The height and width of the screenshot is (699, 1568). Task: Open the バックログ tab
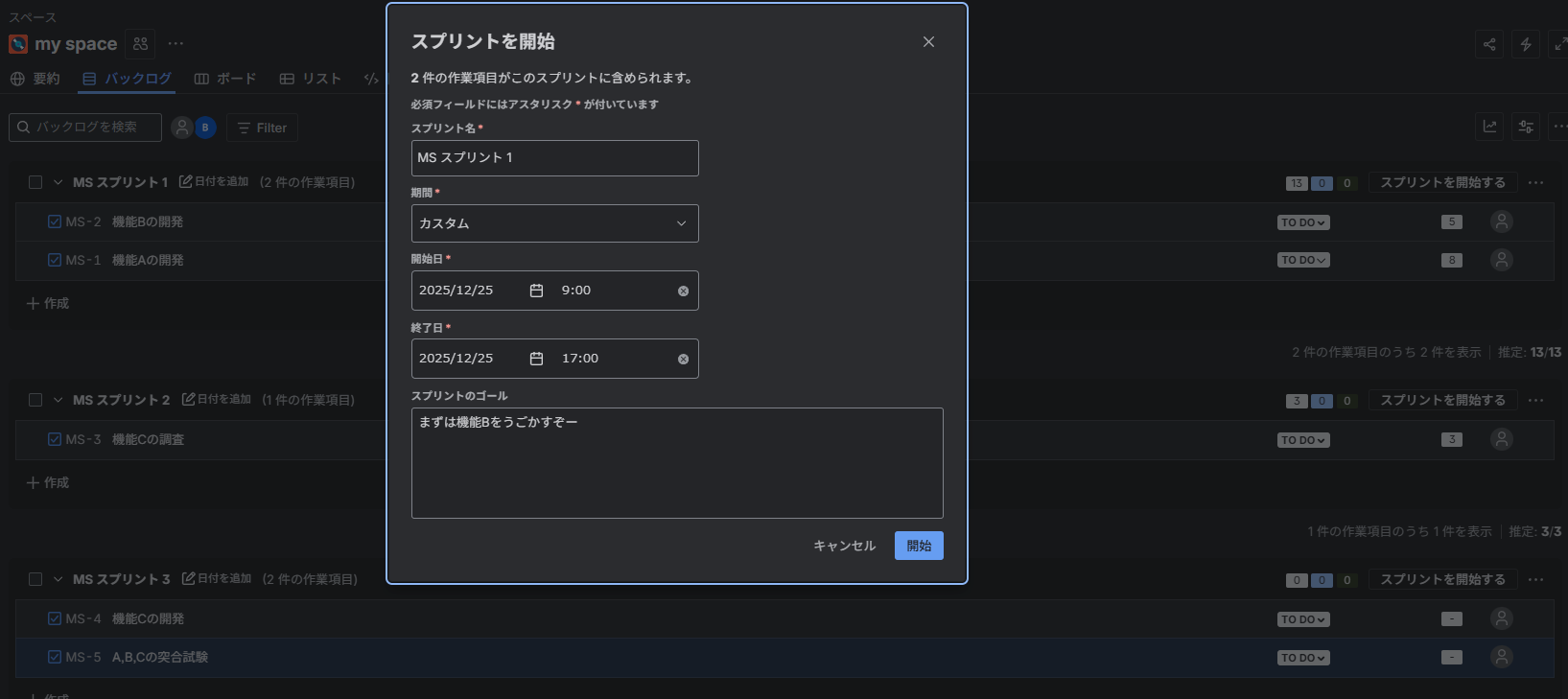[128, 79]
